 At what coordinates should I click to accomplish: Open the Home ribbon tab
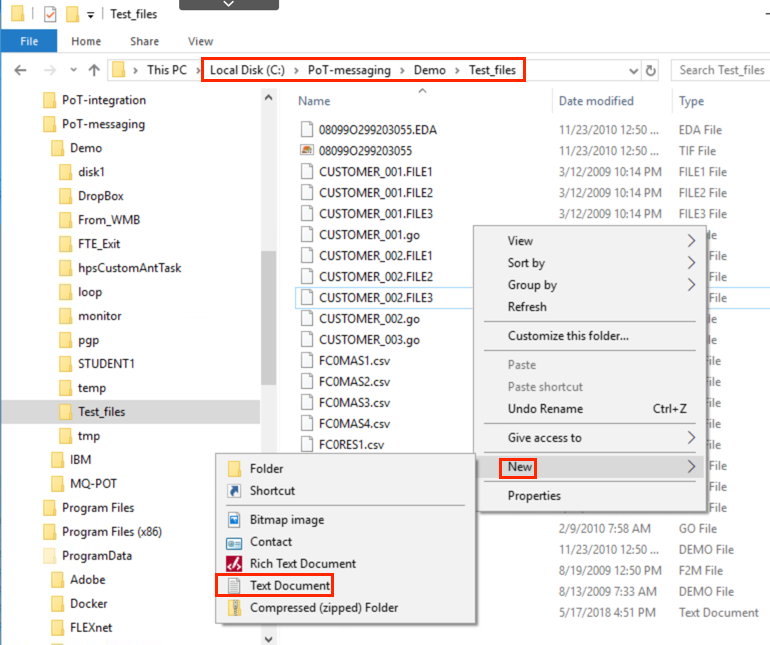click(x=86, y=41)
